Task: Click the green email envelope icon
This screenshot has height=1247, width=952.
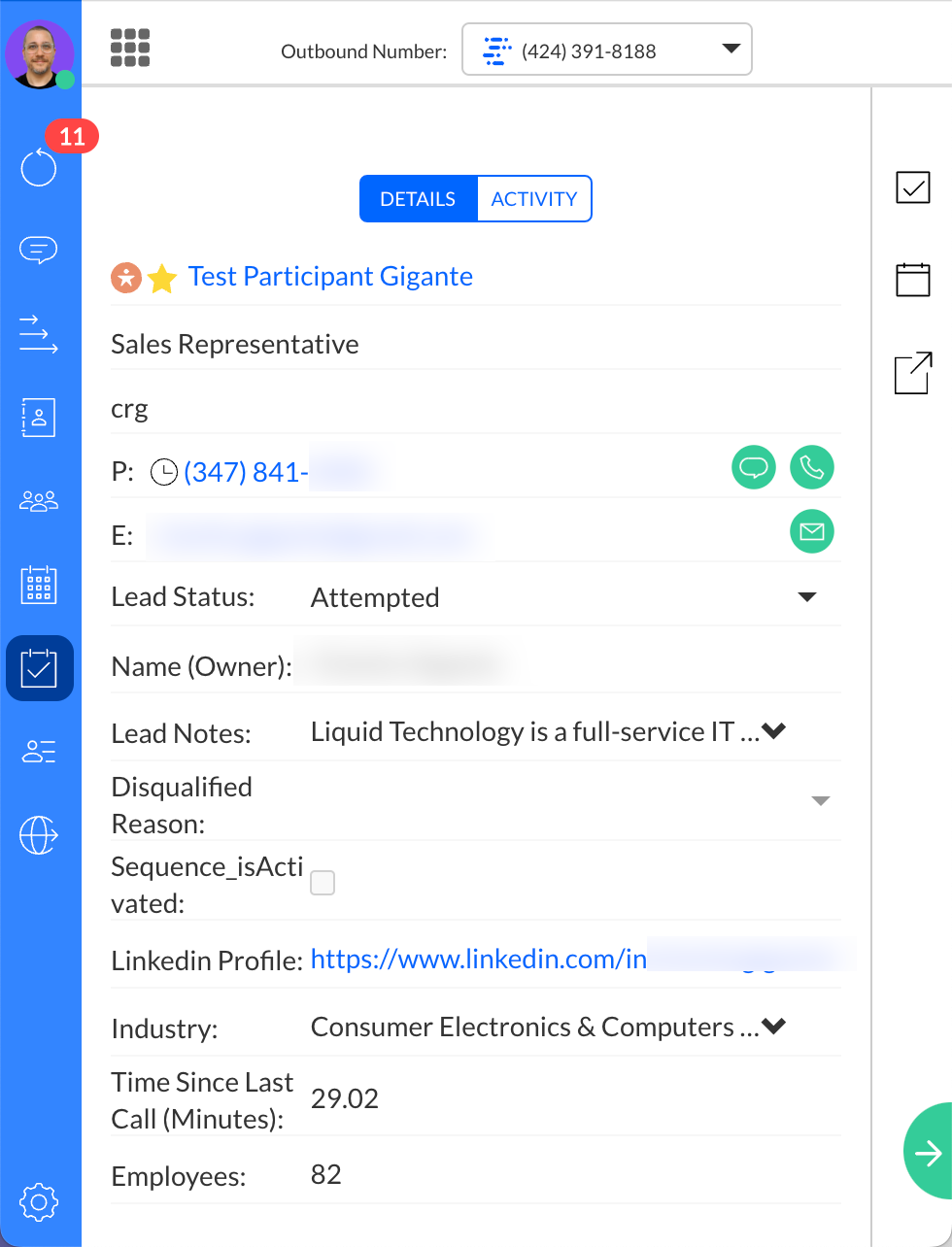Action: 811,531
